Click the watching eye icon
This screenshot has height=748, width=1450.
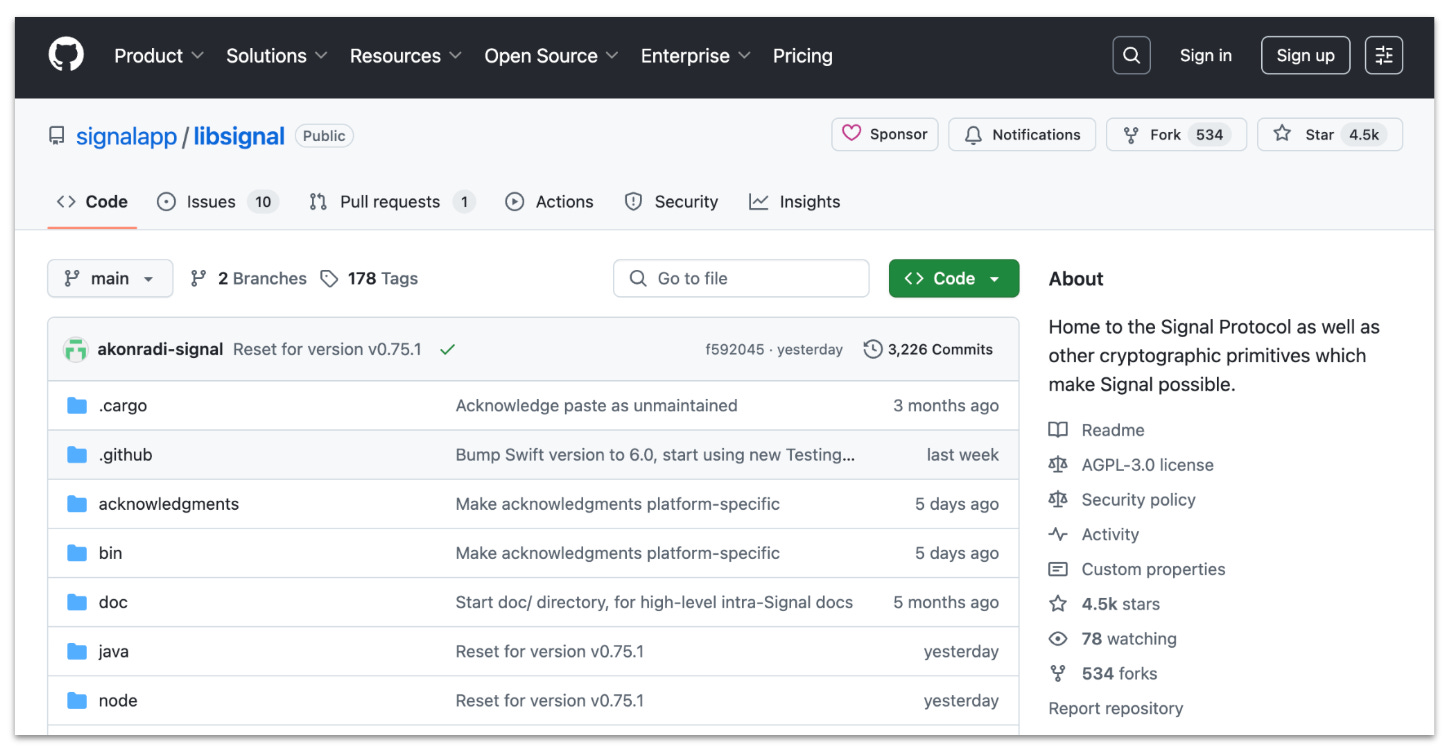tap(1058, 639)
